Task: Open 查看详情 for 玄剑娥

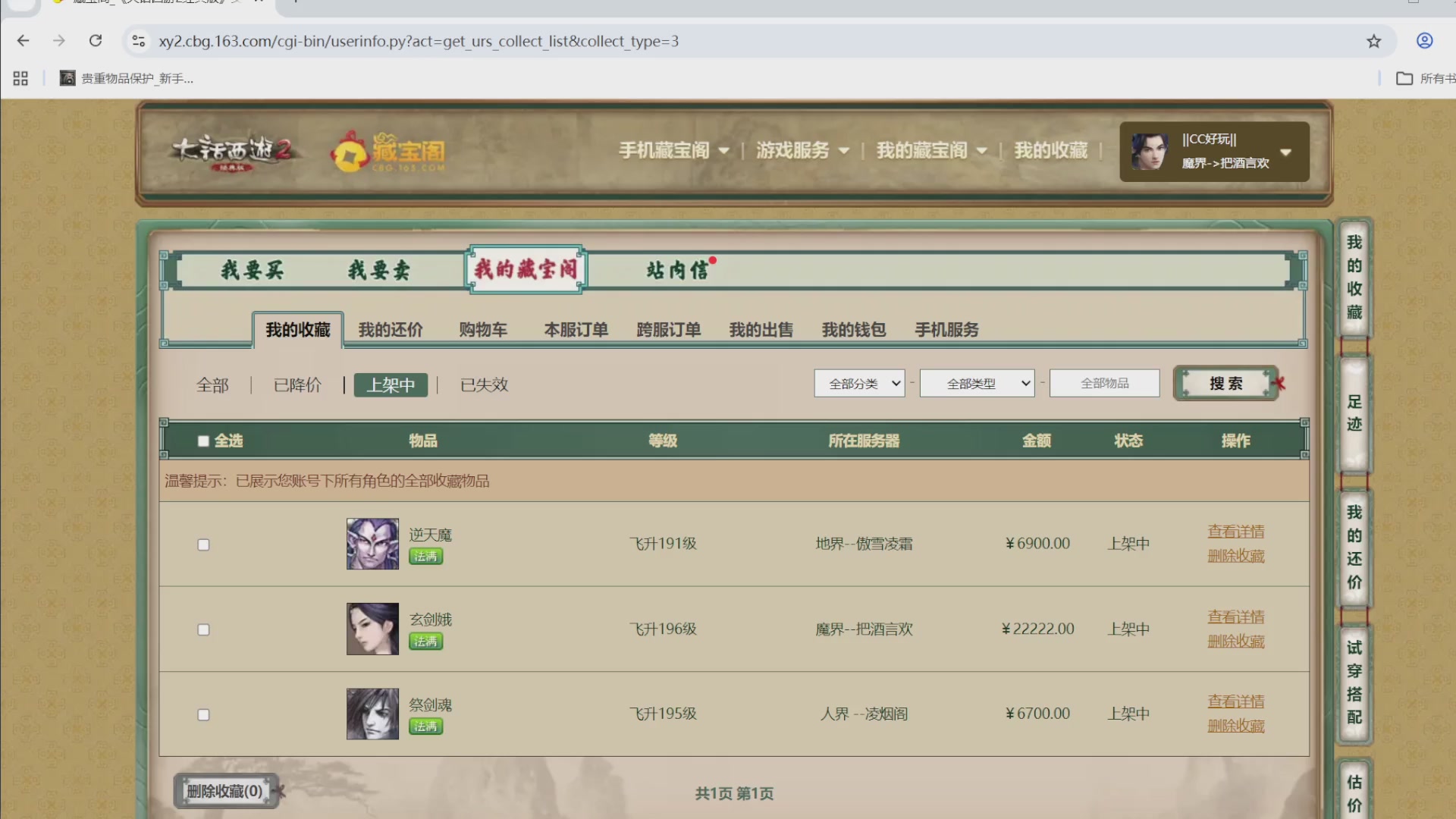Action: point(1235,617)
